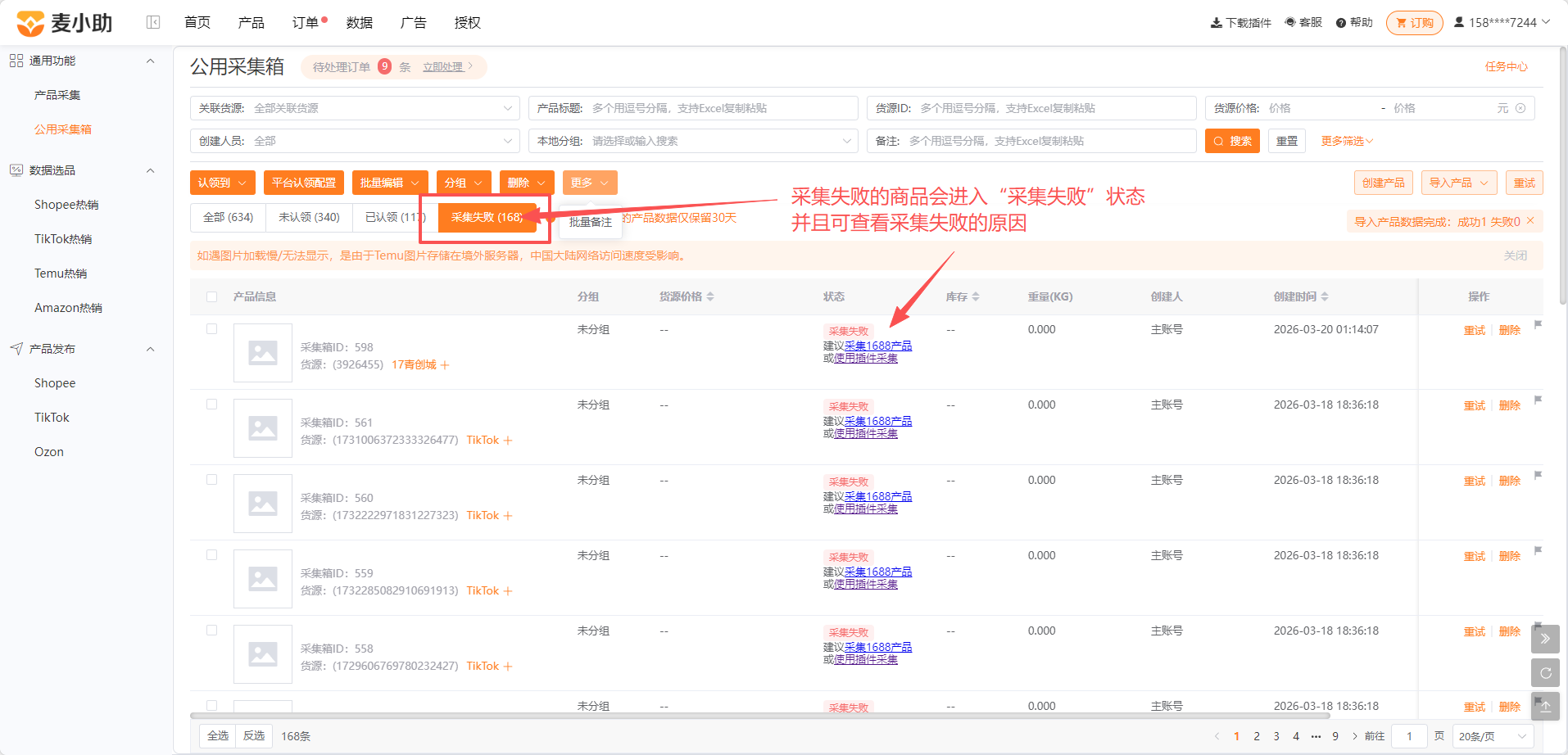Open the 关联货源 dropdown
The image size is (1568, 755).
tap(355, 108)
